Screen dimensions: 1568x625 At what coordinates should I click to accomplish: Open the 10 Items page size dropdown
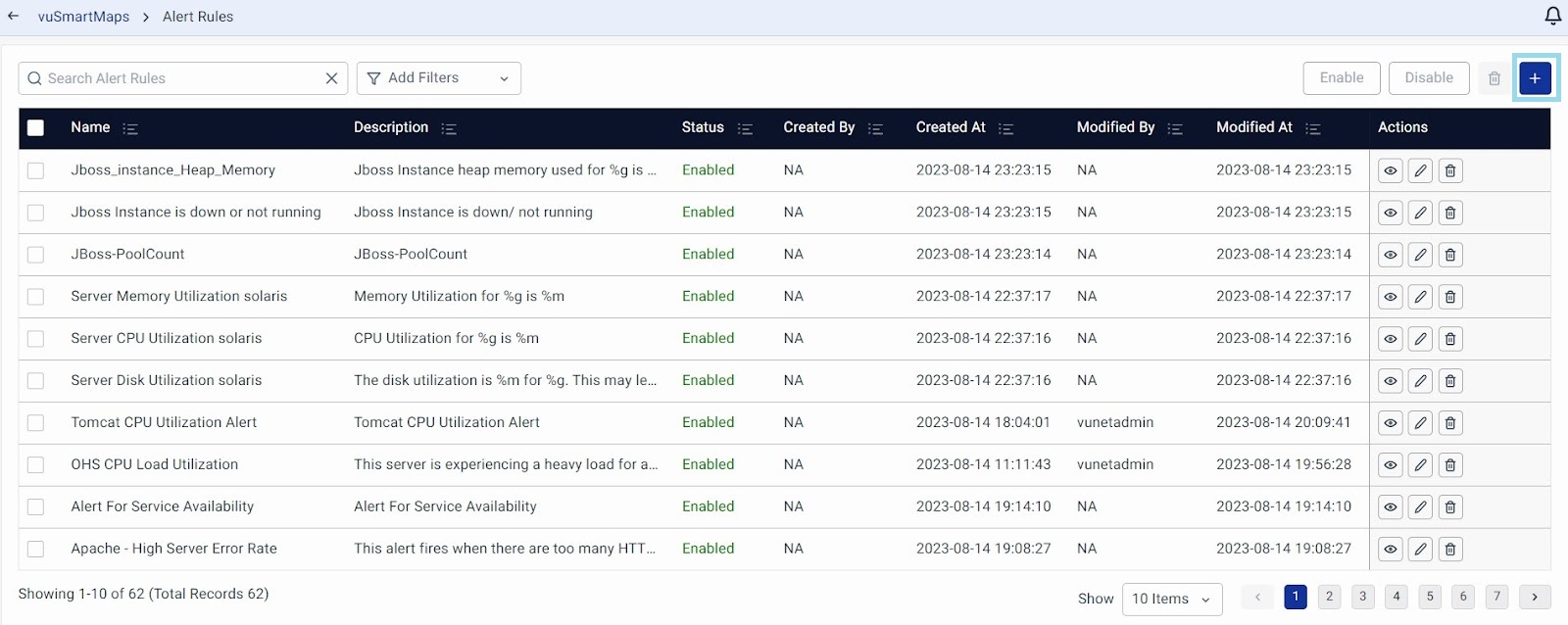(1171, 599)
